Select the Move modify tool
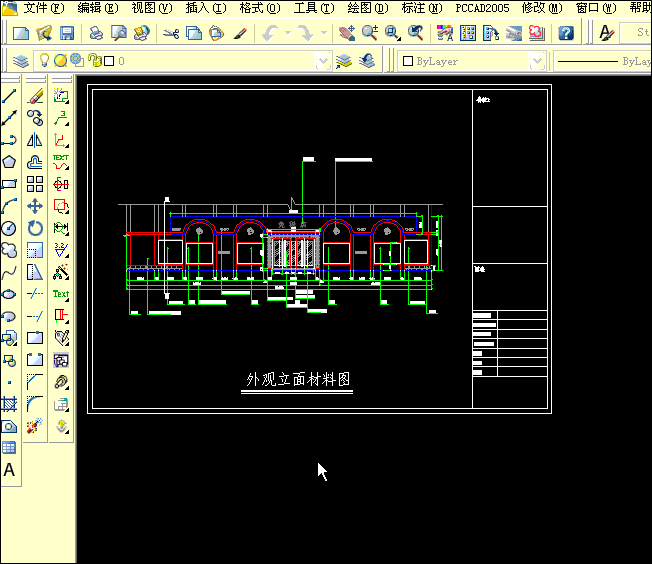 pyautogui.click(x=35, y=206)
